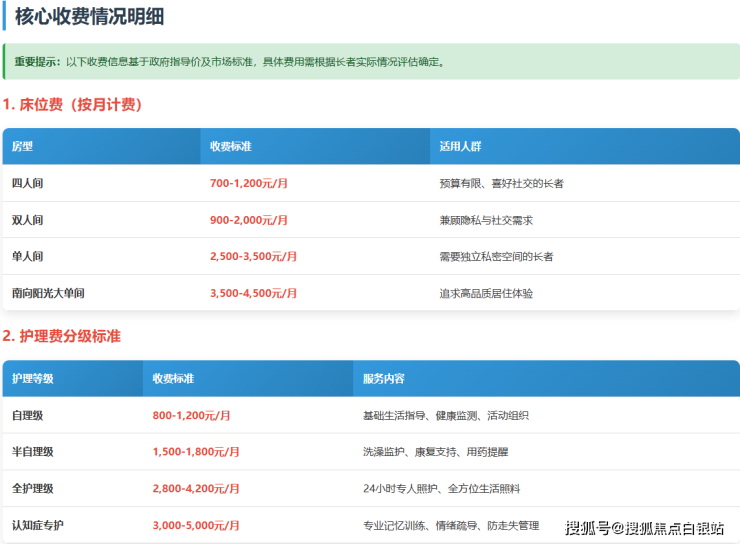
Task: Select the 四人间 row label
Action: tap(27, 184)
